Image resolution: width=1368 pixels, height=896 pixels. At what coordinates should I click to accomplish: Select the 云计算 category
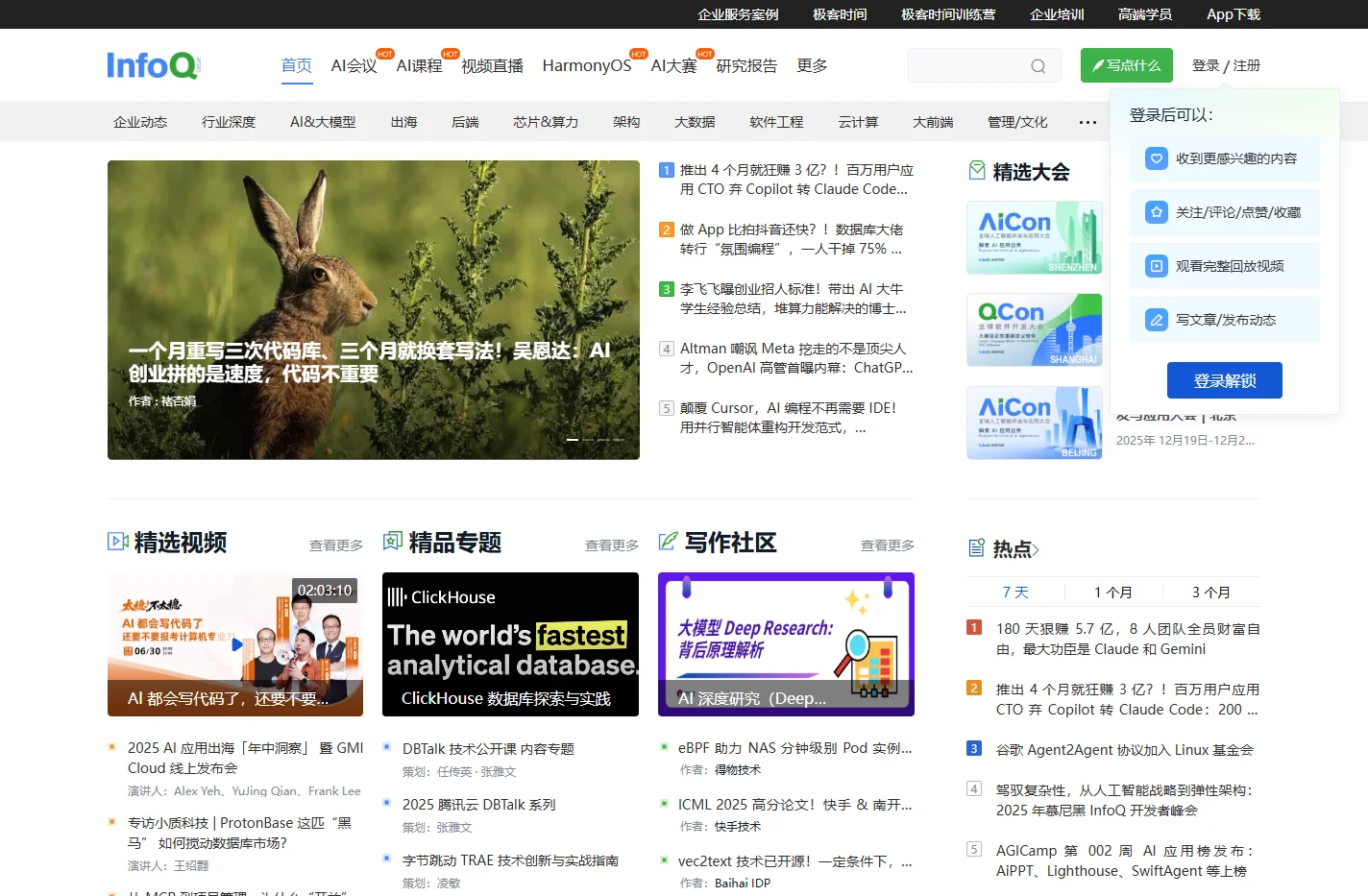coord(858,122)
